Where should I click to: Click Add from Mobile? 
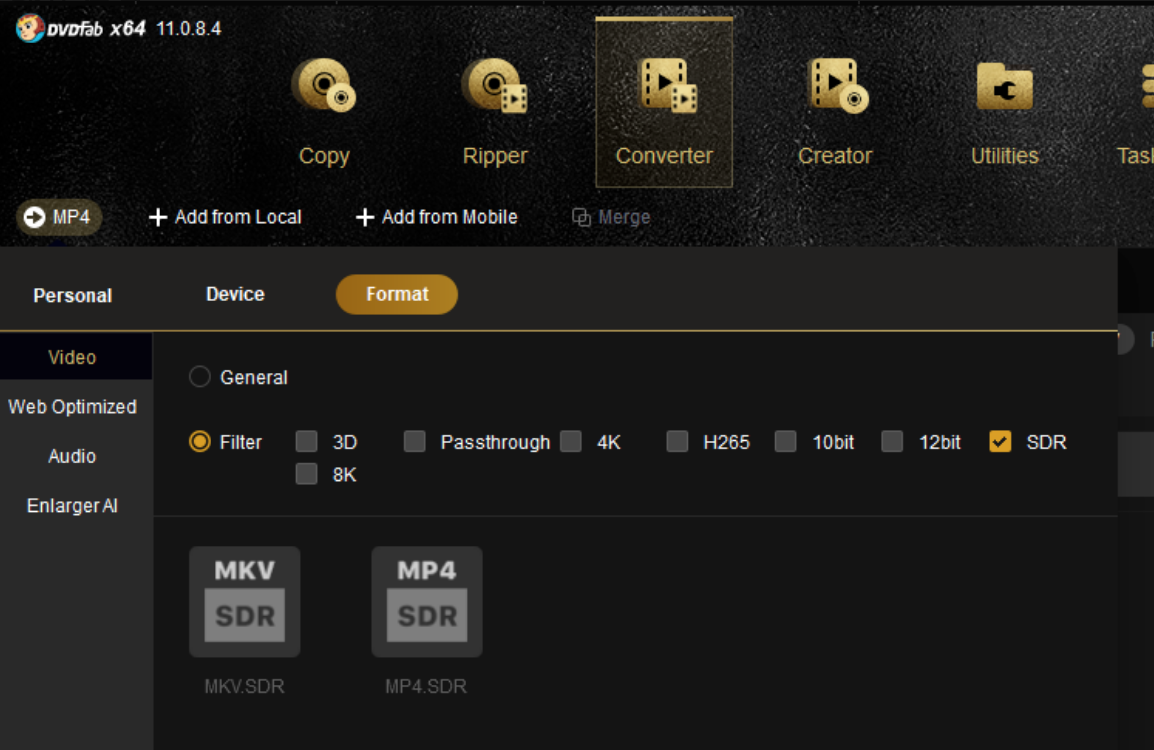(436, 217)
